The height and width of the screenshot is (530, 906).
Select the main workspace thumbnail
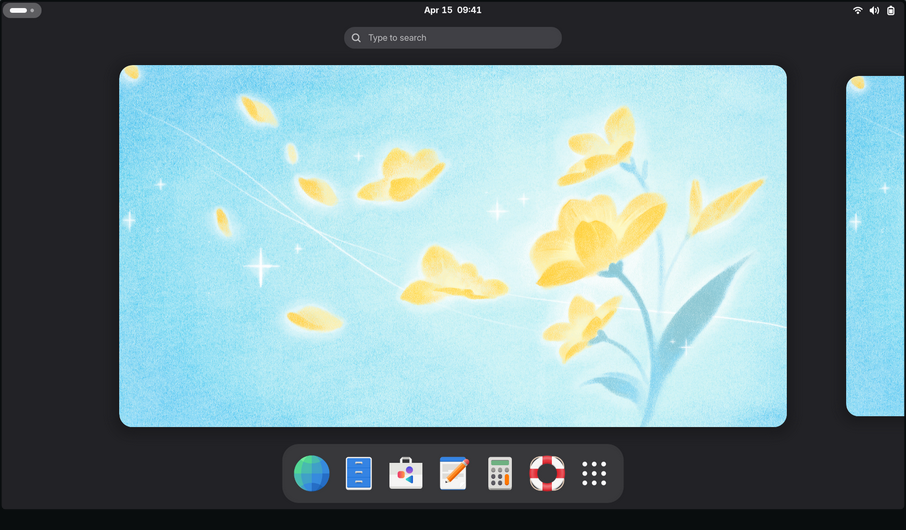click(x=452, y=246)
